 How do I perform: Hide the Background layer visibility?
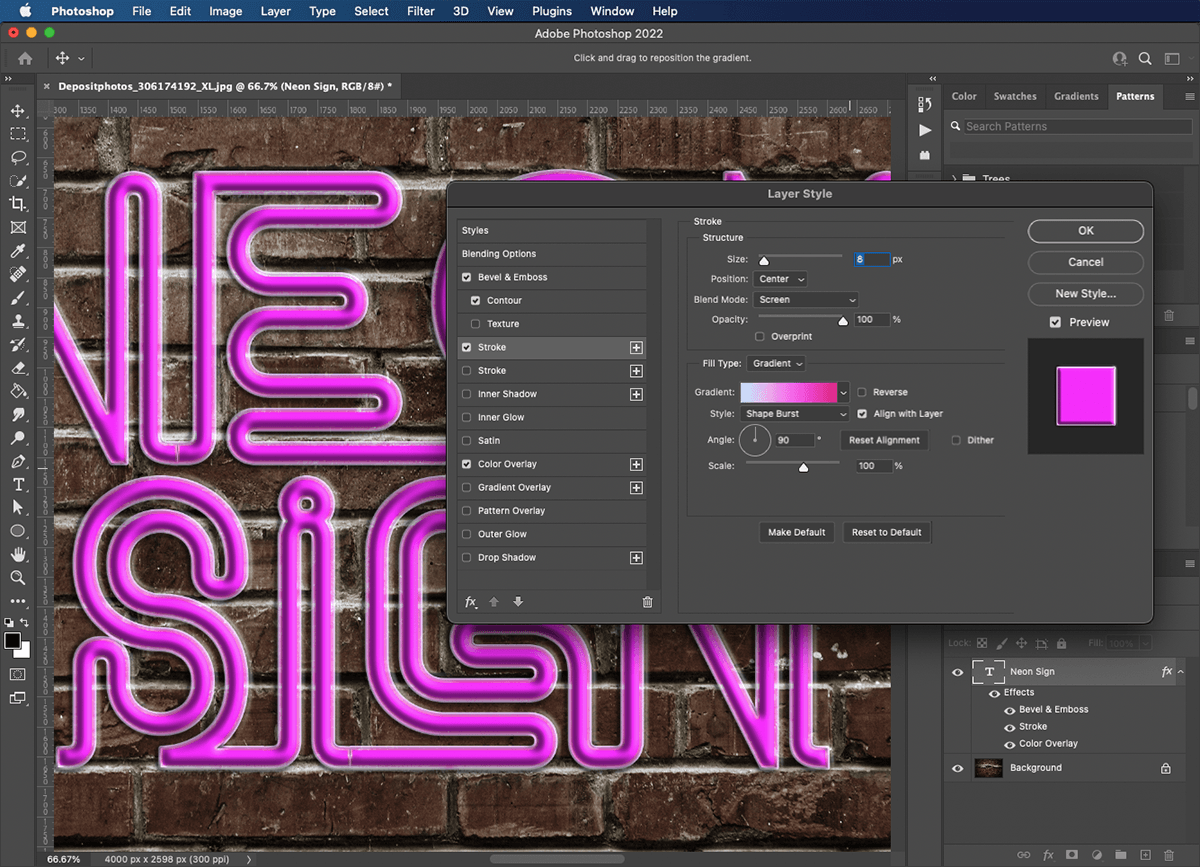click(957, 767)
